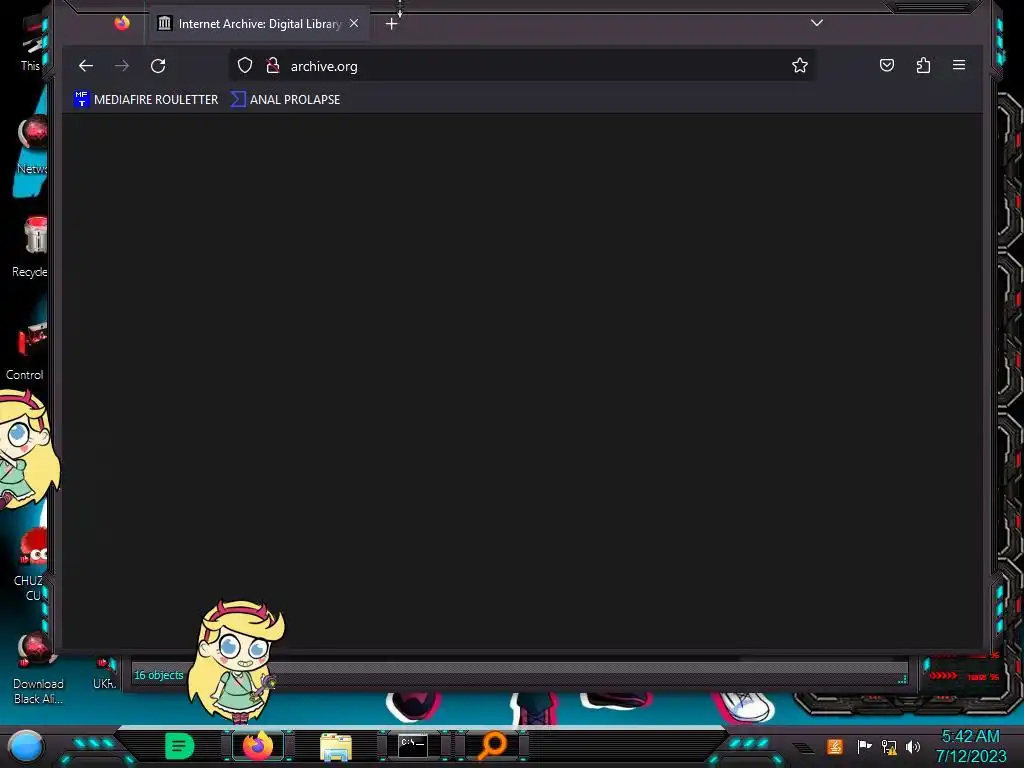Open the tracking protection shield icon
This screenshot has height=768, width=1024.
pyautogui.click(x=245, y=65)
